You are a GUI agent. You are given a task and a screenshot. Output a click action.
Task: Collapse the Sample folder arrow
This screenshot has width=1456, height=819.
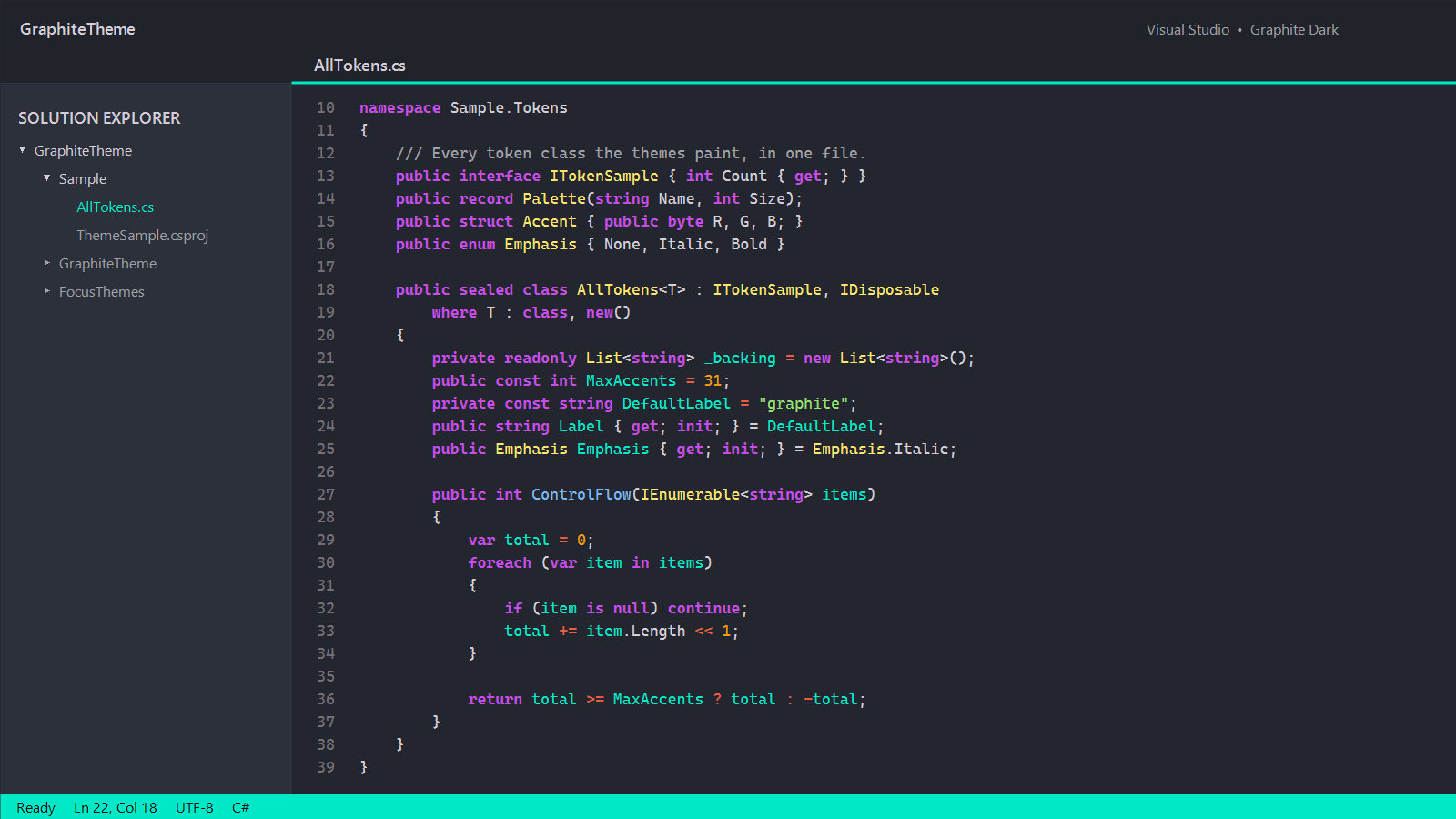click(x=47, y=178)
